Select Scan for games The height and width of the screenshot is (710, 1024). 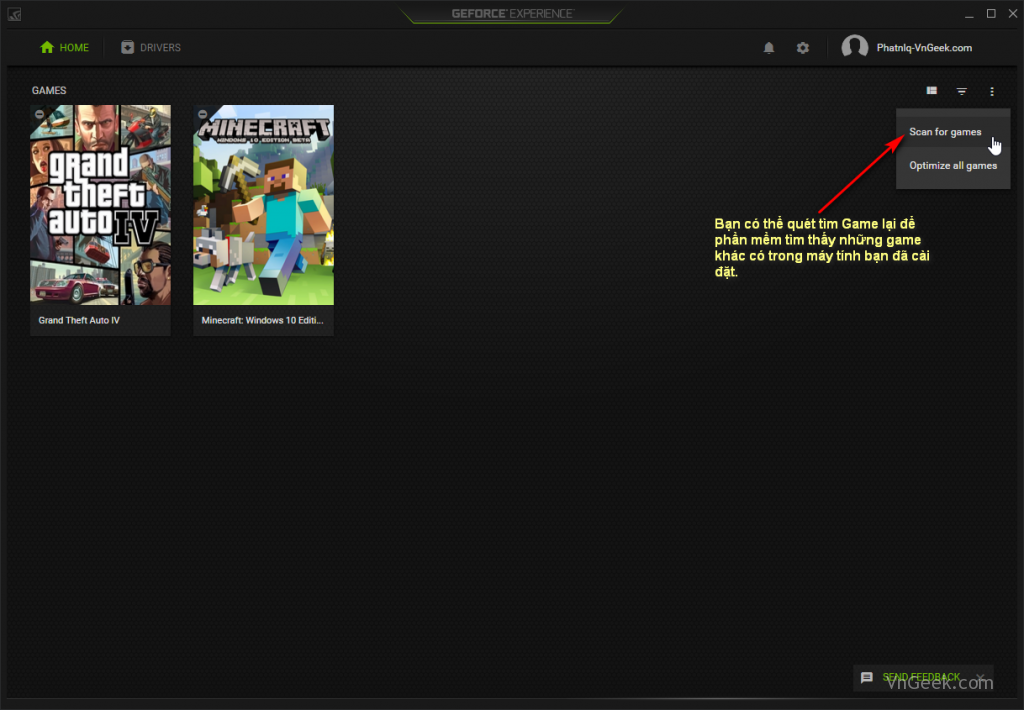(953, 132)
